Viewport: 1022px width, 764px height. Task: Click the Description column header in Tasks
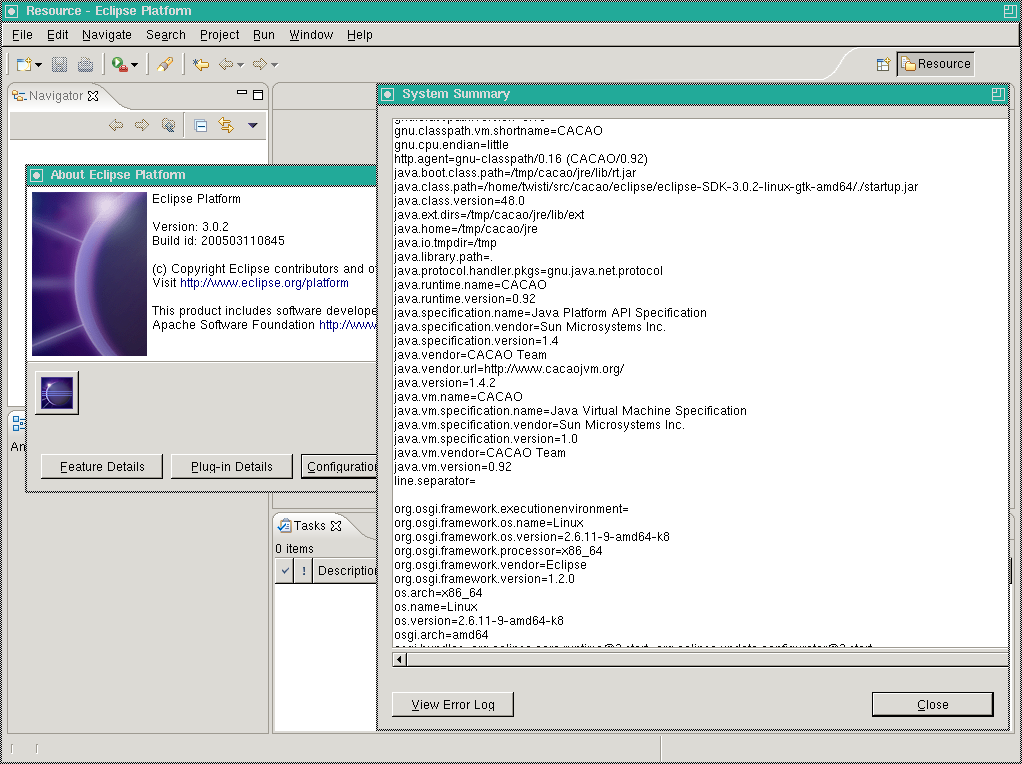coord(345,571)
